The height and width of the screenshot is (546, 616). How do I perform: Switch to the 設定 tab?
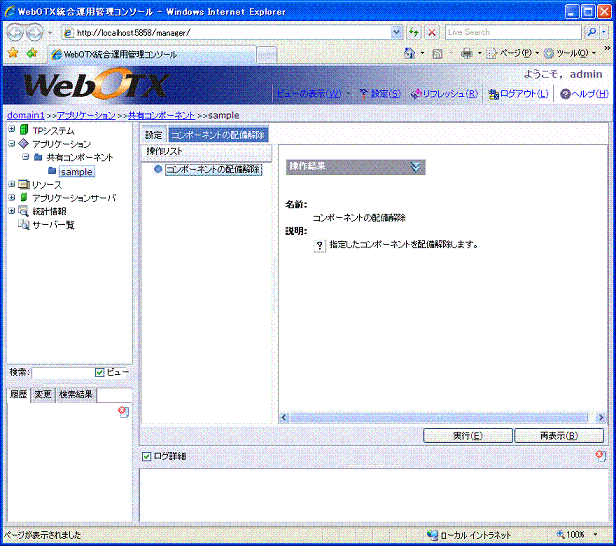coord(153,134)
